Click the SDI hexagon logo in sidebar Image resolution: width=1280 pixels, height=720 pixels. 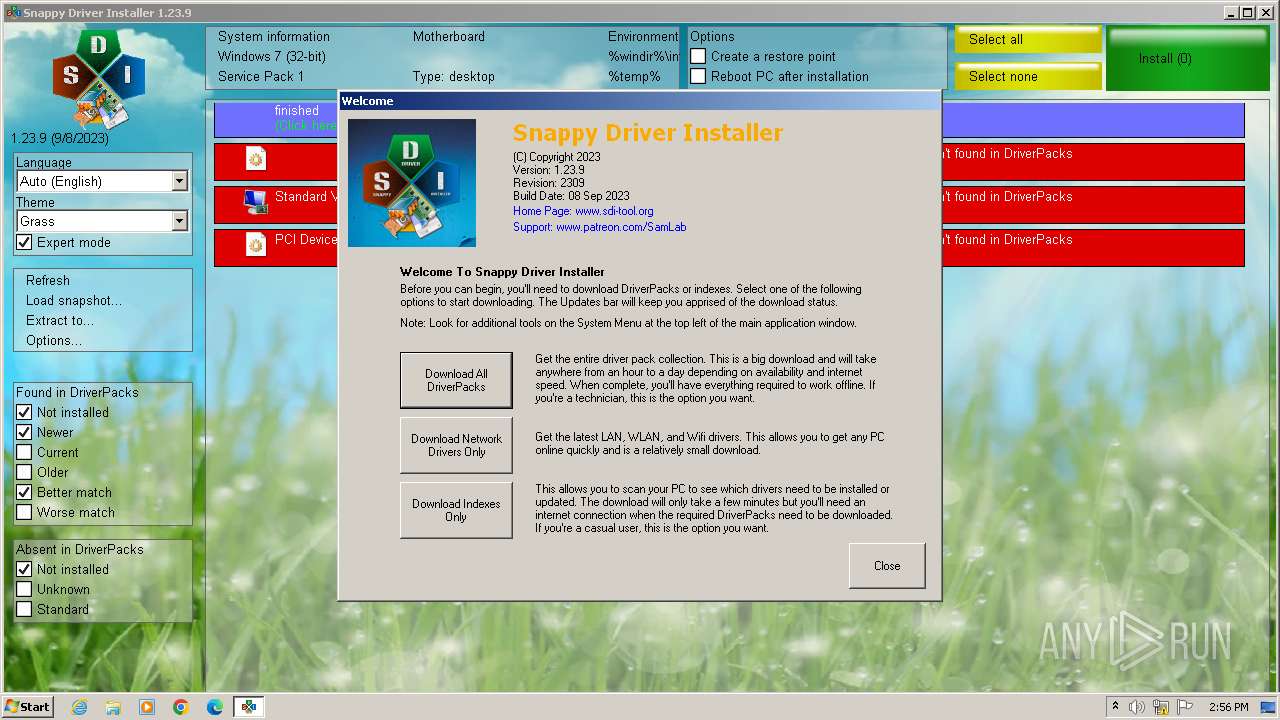99,78
